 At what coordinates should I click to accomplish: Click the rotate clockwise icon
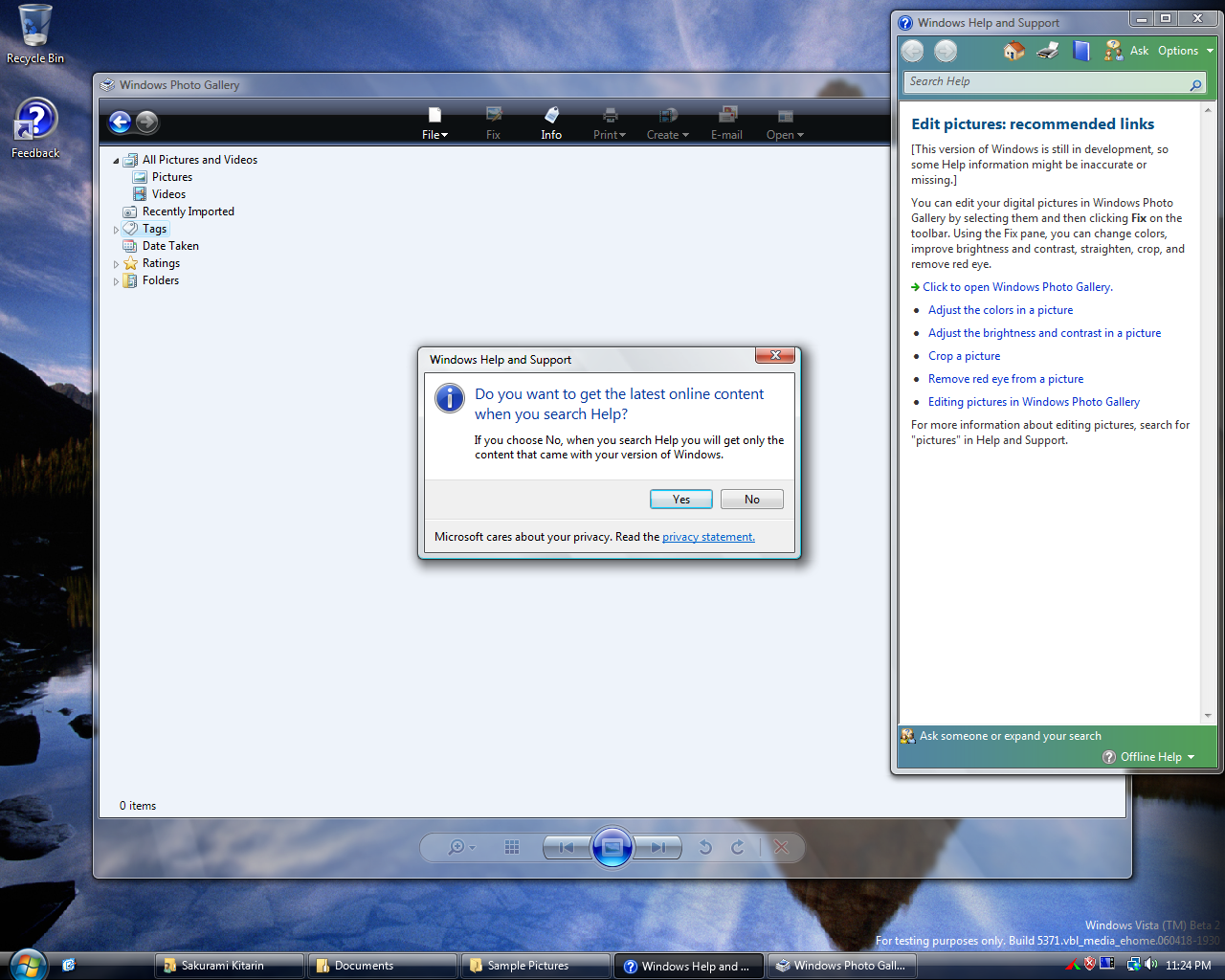point(737,847)
